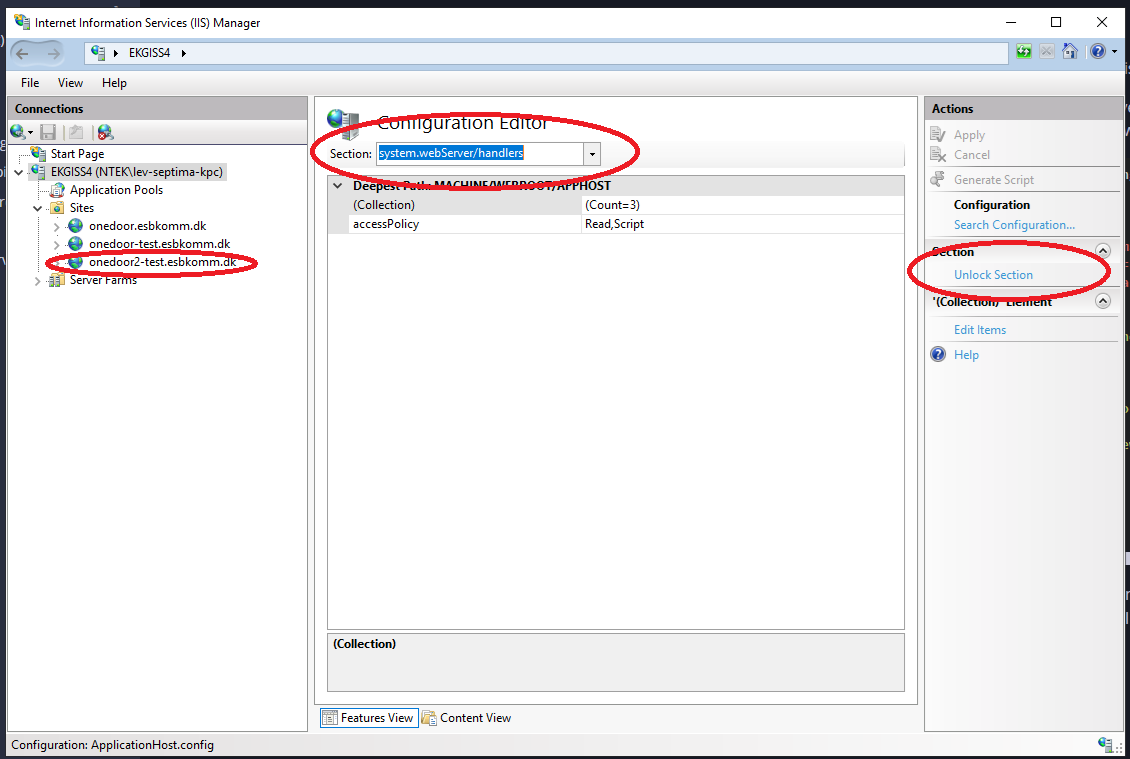Open the Refresh icon in the address toolbar
1130x759 pixels.
pos(1023,51)
